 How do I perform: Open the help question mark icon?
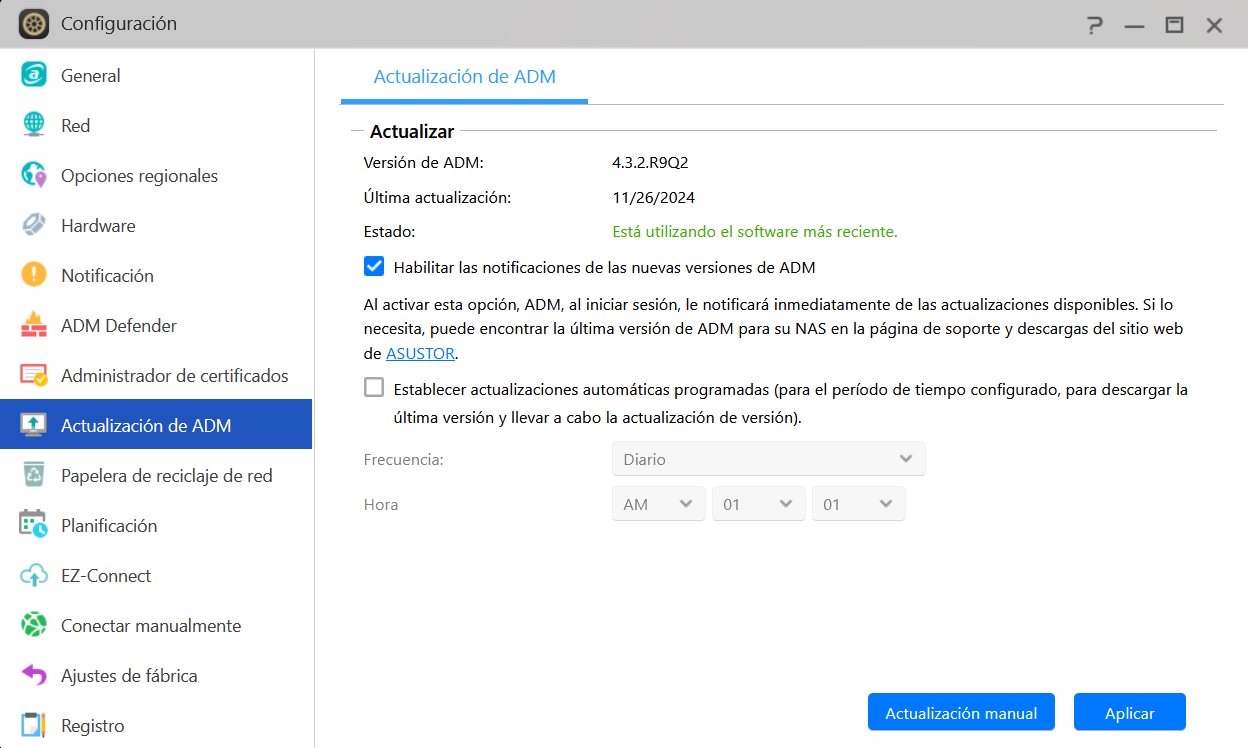1095,25
